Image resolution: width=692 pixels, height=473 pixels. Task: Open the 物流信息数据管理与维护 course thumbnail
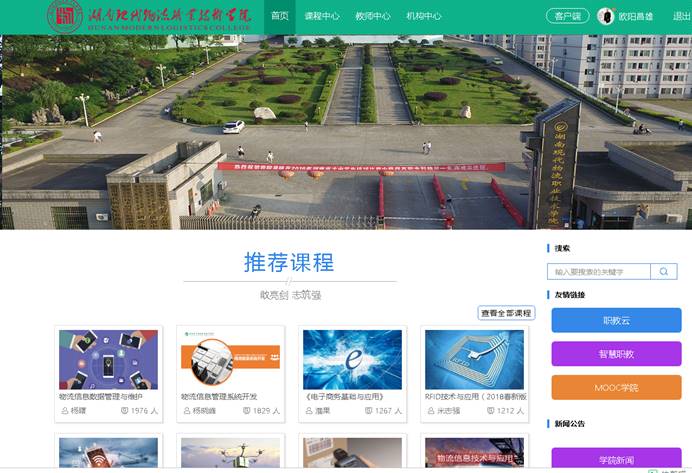click(108, 360)
